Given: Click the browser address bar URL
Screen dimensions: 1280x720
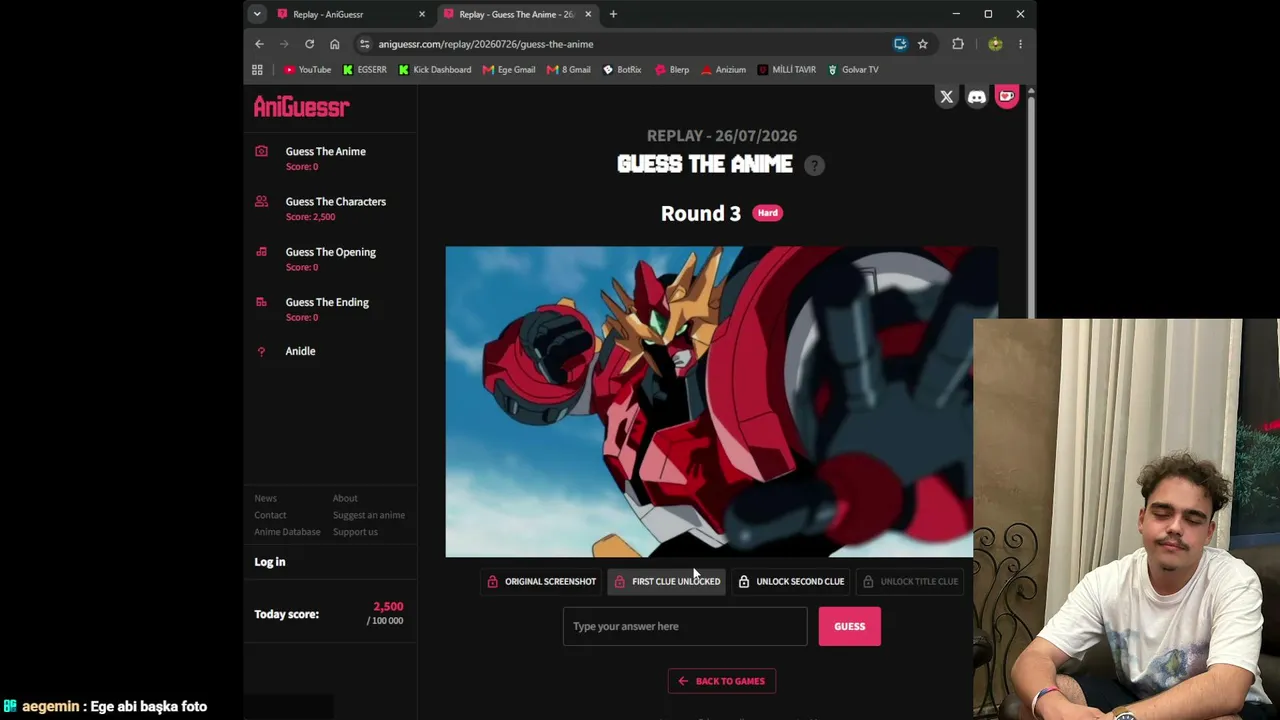Looking at the screenshot, I should click(486, 44).
